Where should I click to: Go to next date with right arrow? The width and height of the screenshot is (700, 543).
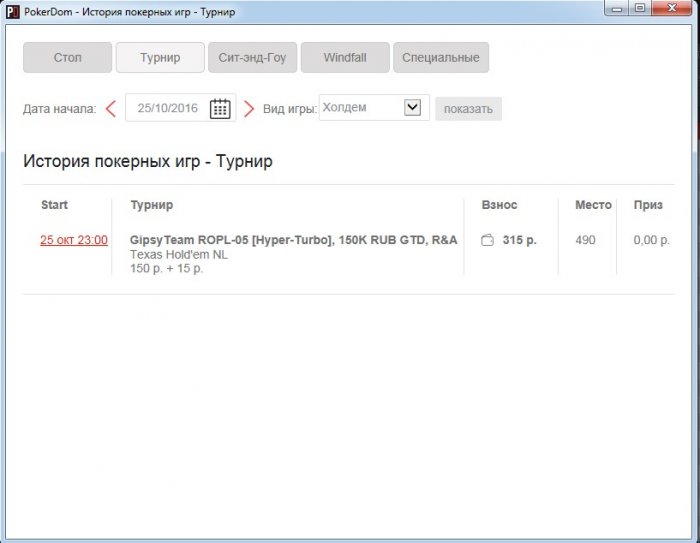point(249,109)
